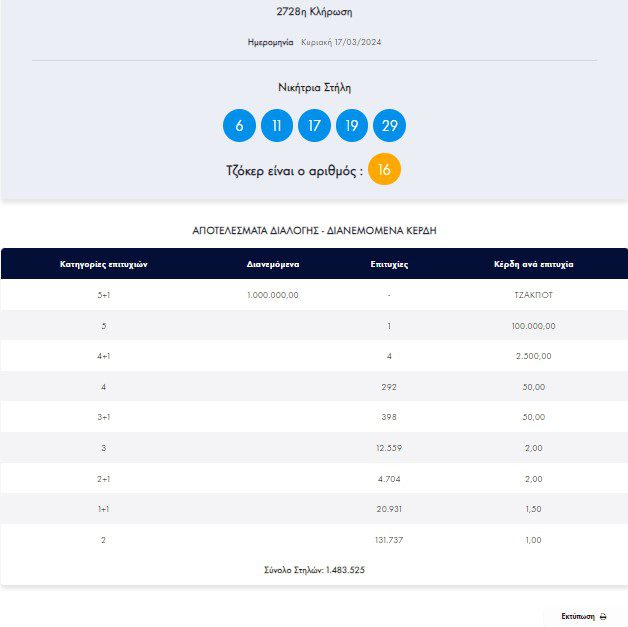The height and width of the screenshot is (627, 628).
Task: Click the winning number ball 17
Action: point(314,125)
